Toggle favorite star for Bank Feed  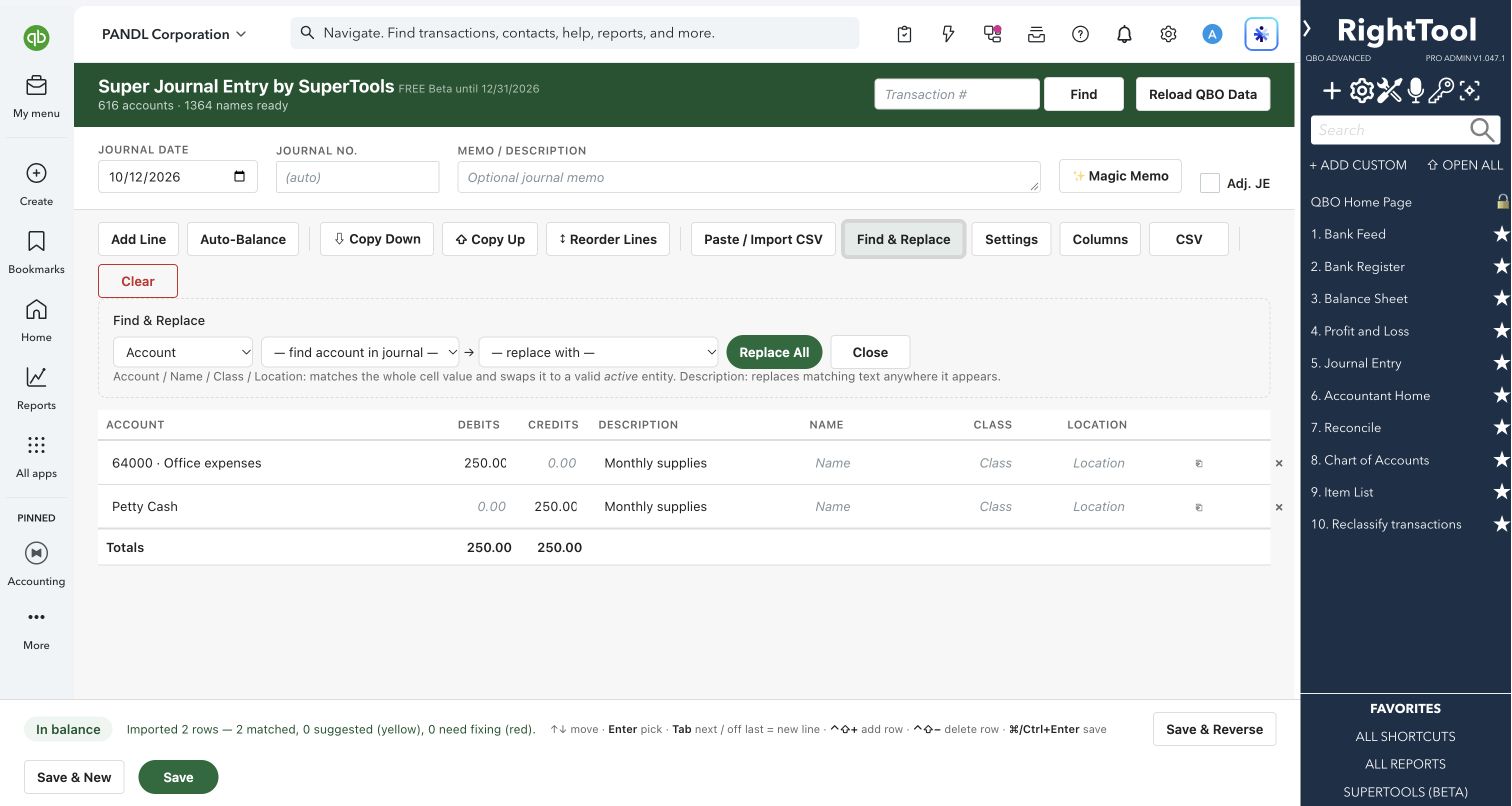1501,234
